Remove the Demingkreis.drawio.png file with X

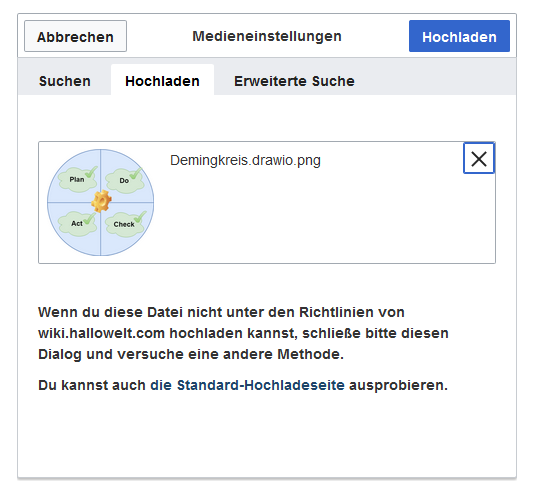(478, 159)
